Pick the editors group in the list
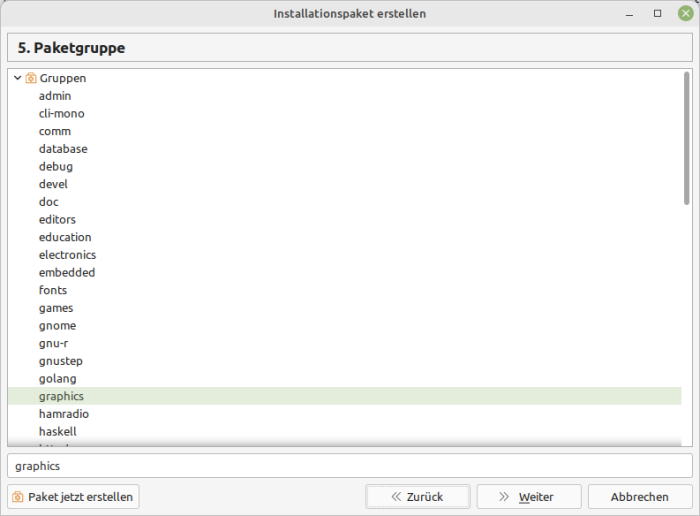The height and width of the screenshot is (516, 700). click(x=345, y=220)
